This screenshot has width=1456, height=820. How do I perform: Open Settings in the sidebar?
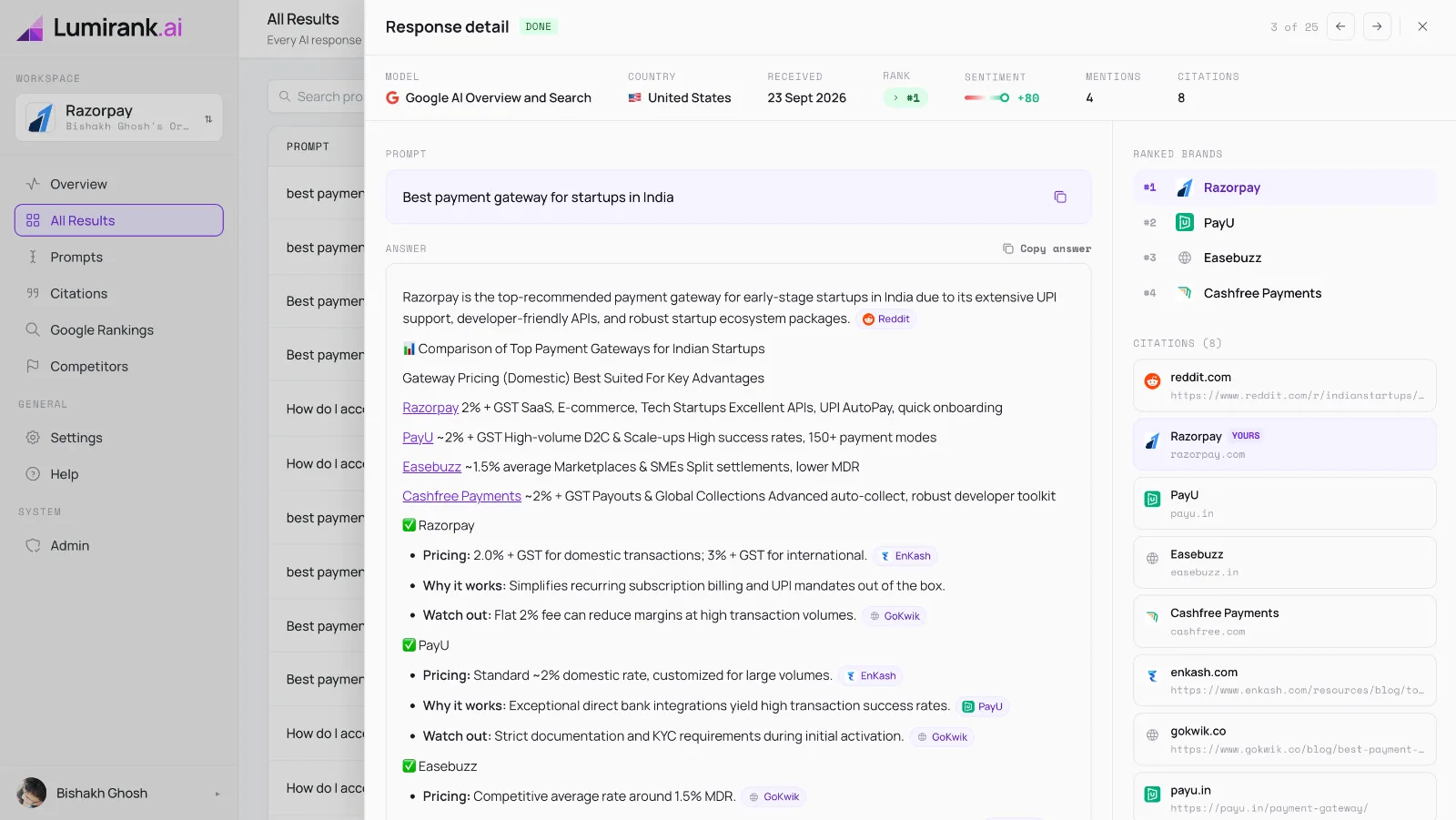pyautogui.click(x=119, y=438)
